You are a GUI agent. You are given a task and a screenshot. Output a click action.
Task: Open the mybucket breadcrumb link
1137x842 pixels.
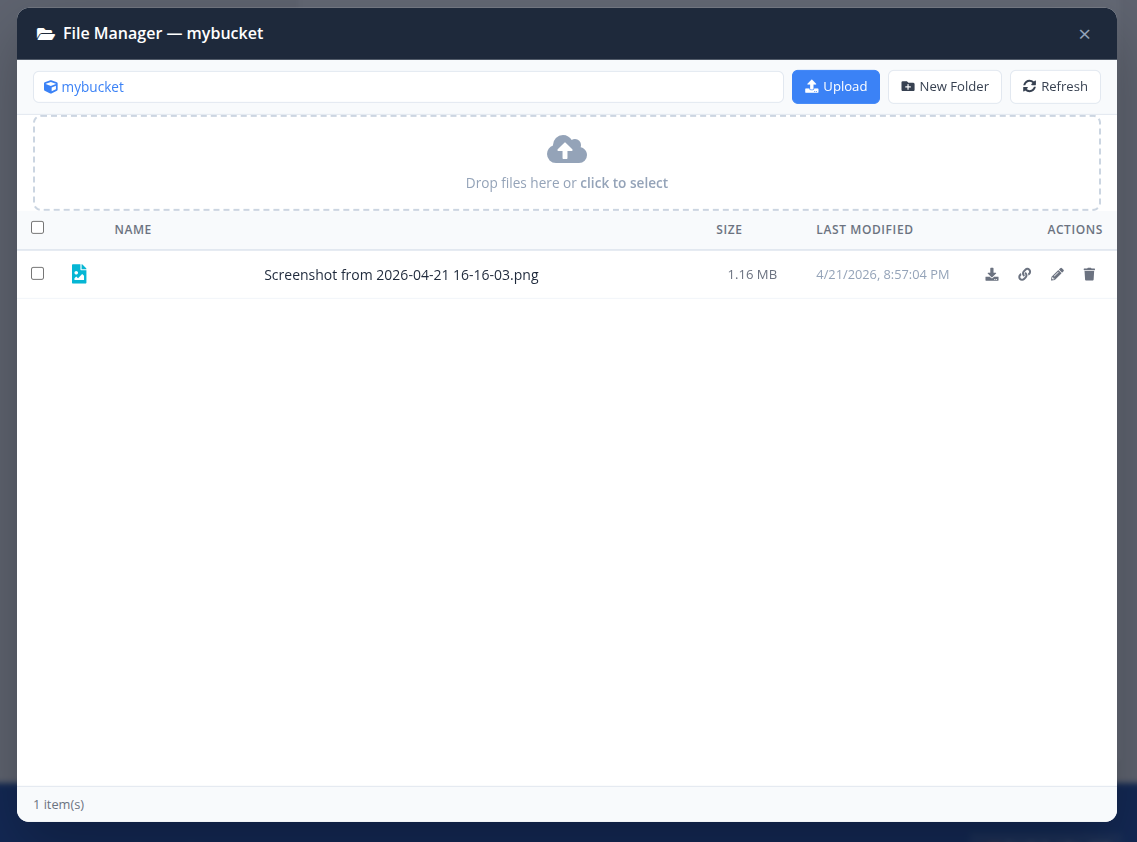pos(91,87)
